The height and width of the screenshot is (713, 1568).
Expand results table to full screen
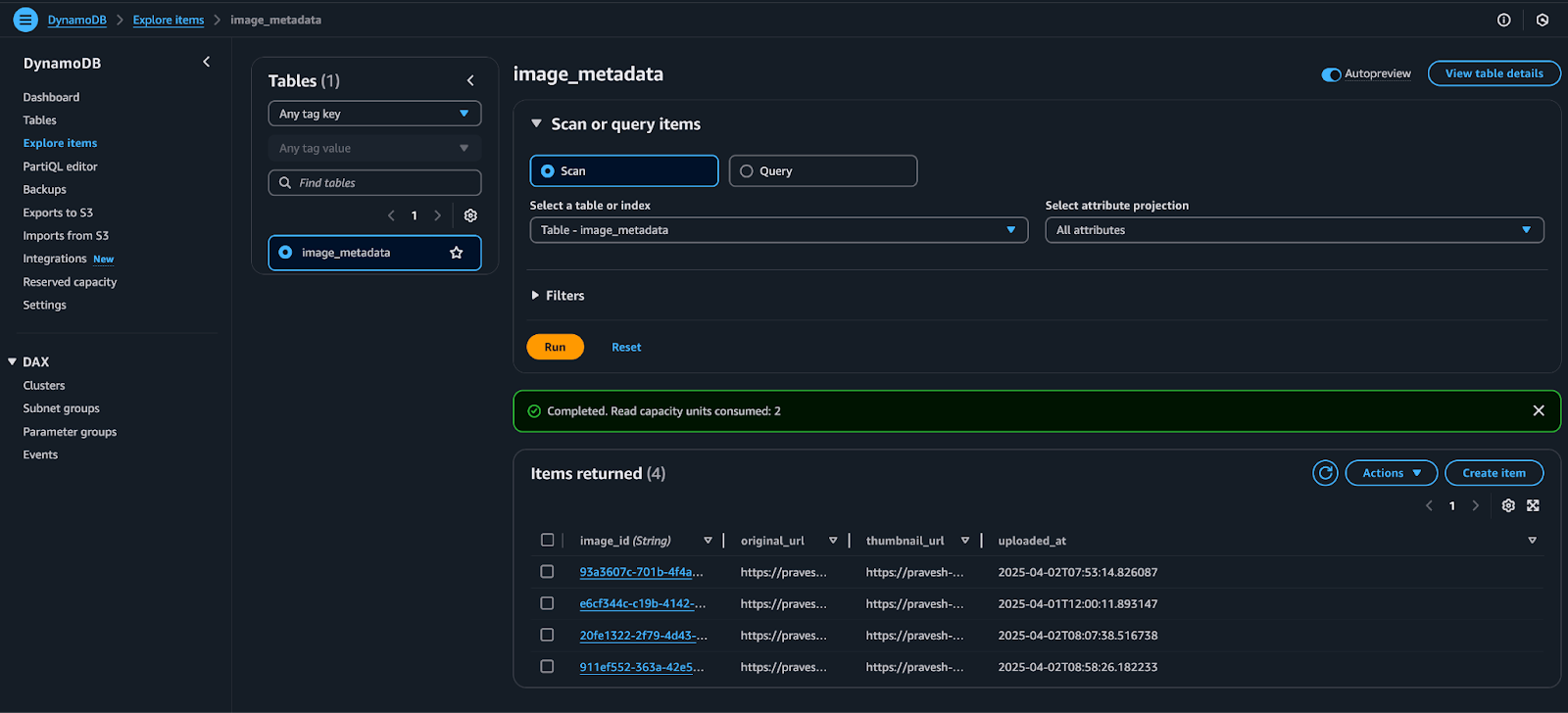(x=1533, y=505)
